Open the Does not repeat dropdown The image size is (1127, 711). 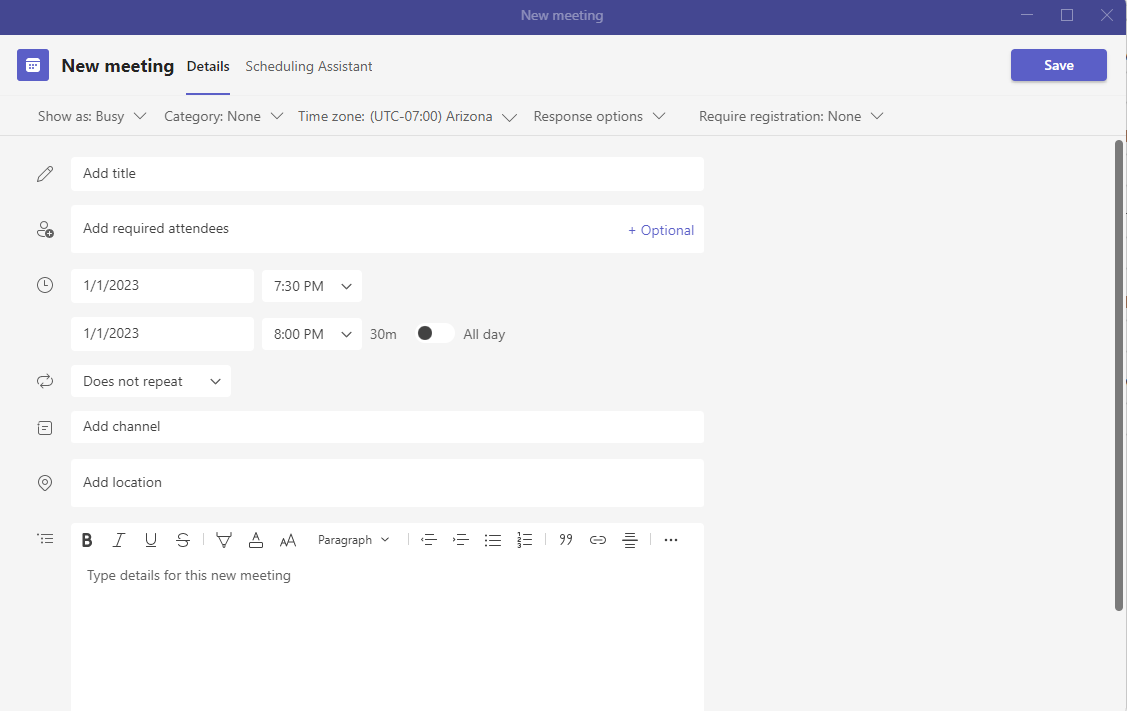[x=151, y=381]
